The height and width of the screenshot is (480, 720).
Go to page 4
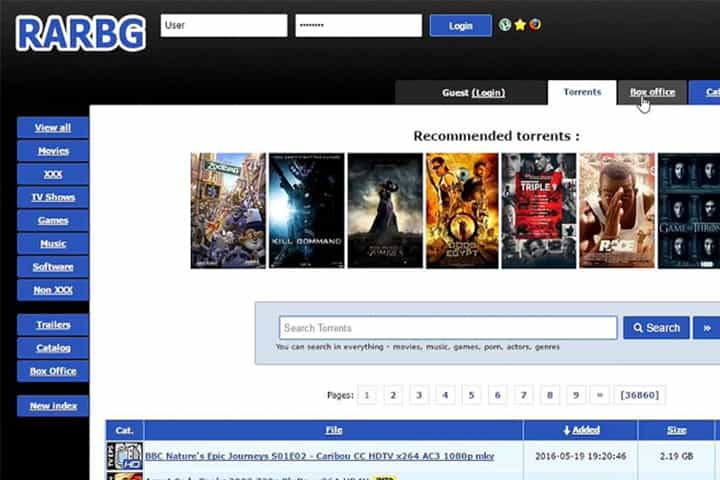click(445, 395)
